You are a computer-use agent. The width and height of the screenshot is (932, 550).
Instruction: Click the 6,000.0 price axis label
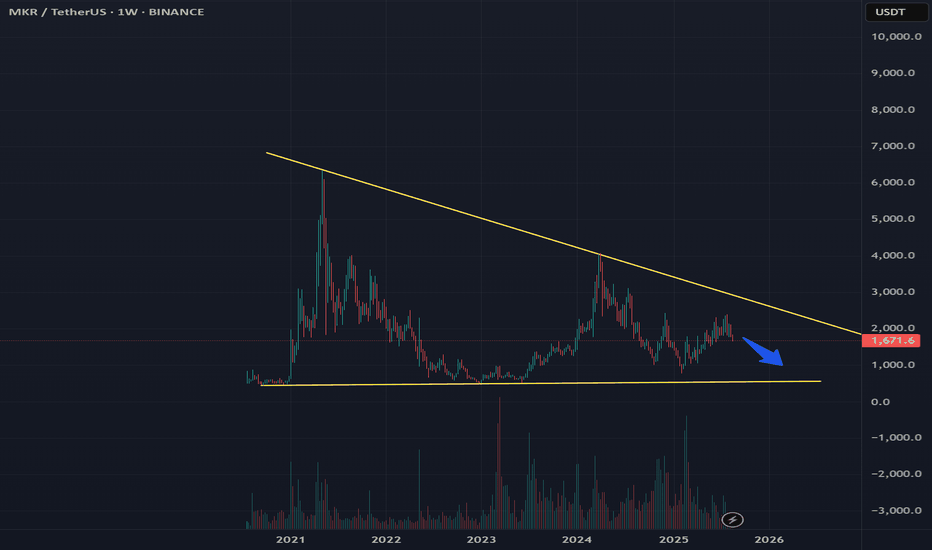tap(893, 183)
